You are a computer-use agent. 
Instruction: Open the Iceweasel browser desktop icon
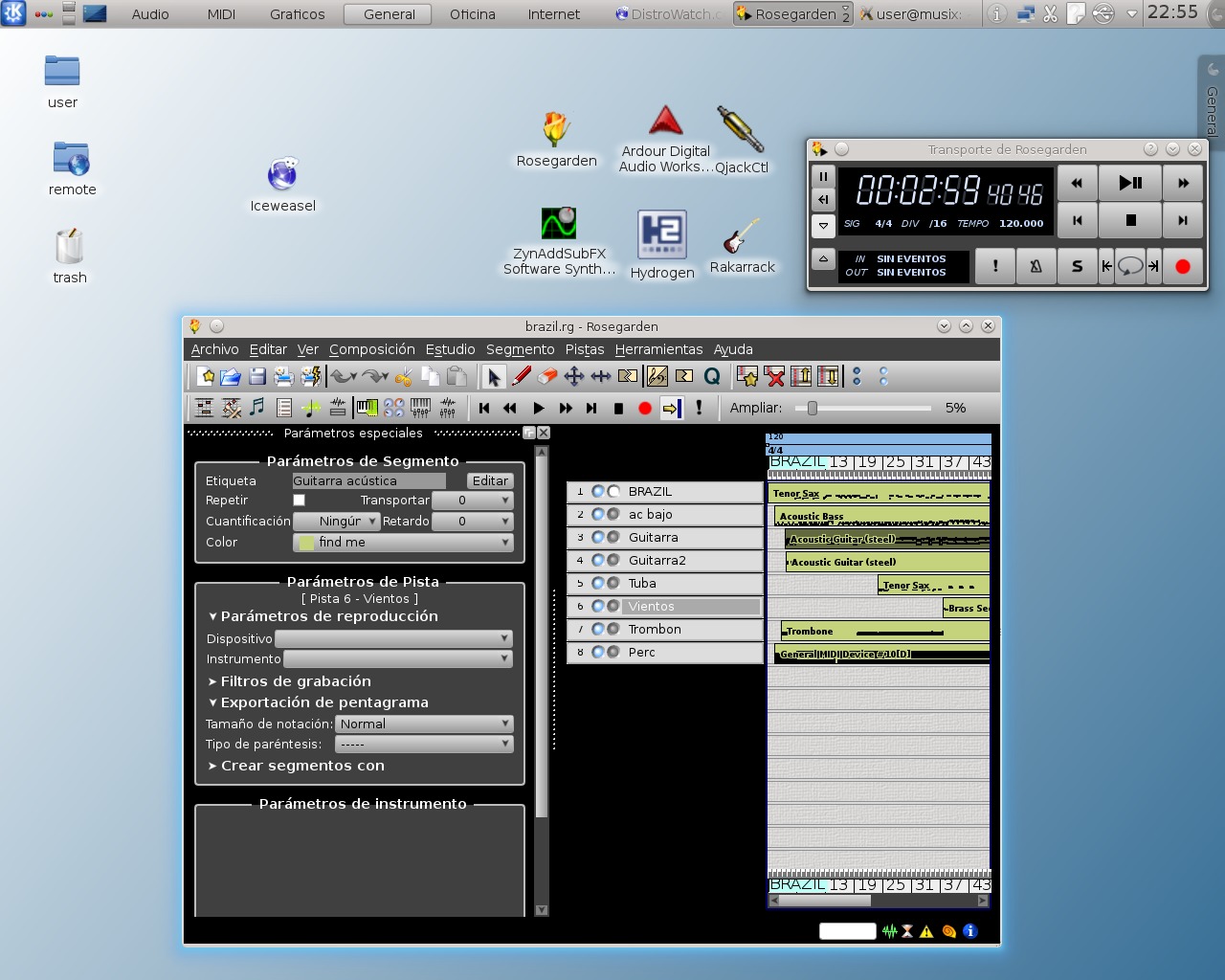(x=282, y=185)
